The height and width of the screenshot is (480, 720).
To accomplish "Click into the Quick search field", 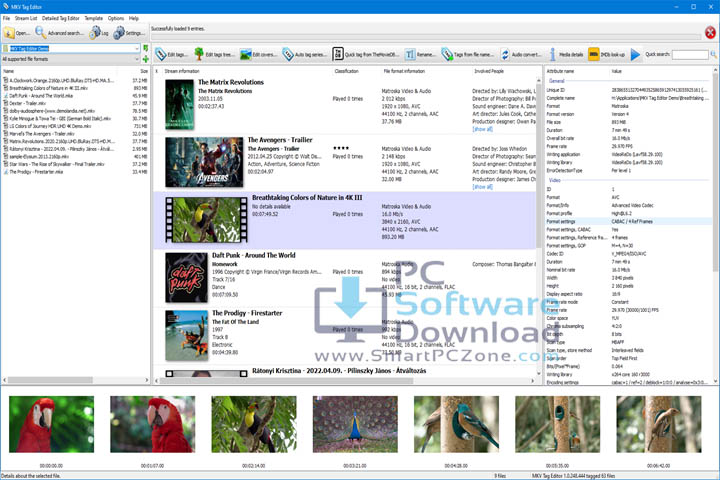I will pyautogui.click(x=690, y=54).
